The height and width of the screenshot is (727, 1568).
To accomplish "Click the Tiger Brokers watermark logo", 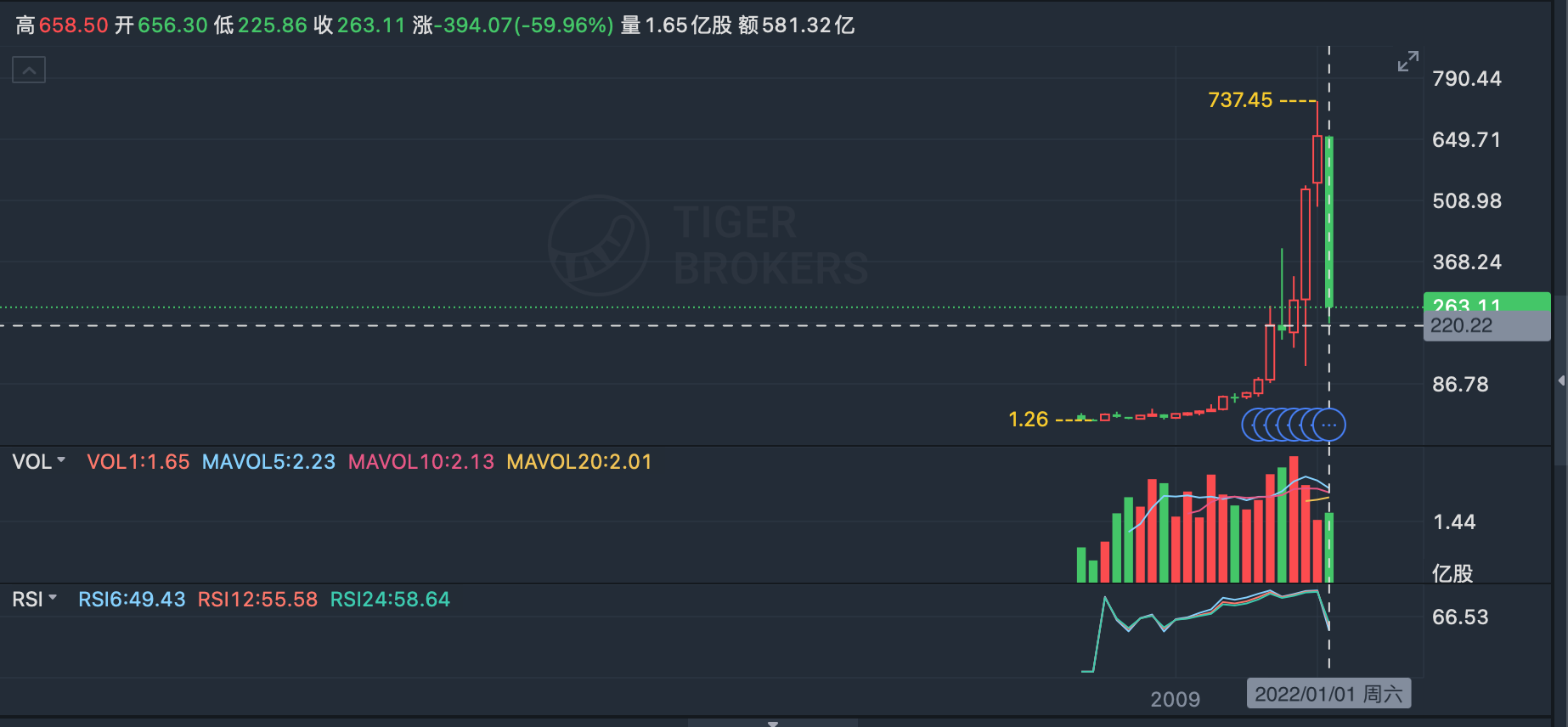I will coord(599,245).
